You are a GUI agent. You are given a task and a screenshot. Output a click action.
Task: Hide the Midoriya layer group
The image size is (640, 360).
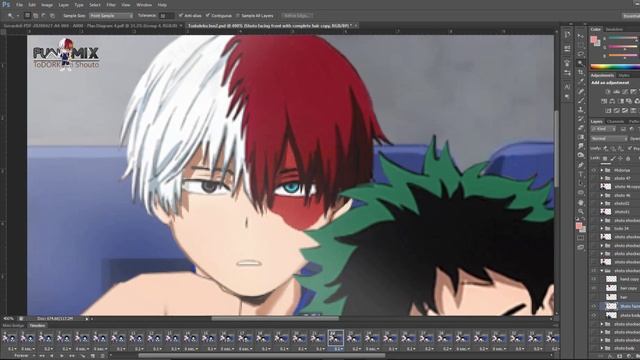[594, 170]
